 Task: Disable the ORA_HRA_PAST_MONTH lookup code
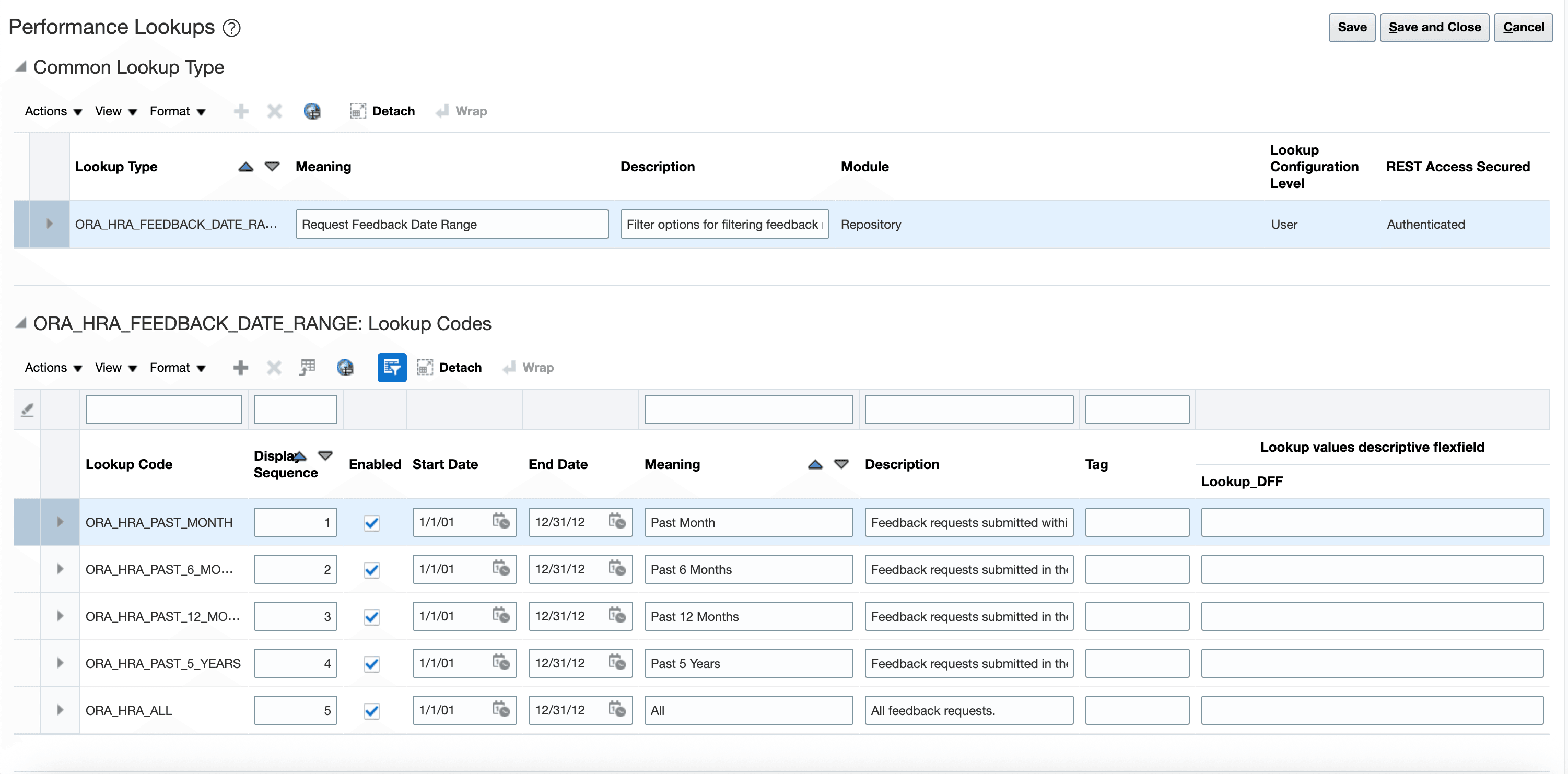[371, 522]
